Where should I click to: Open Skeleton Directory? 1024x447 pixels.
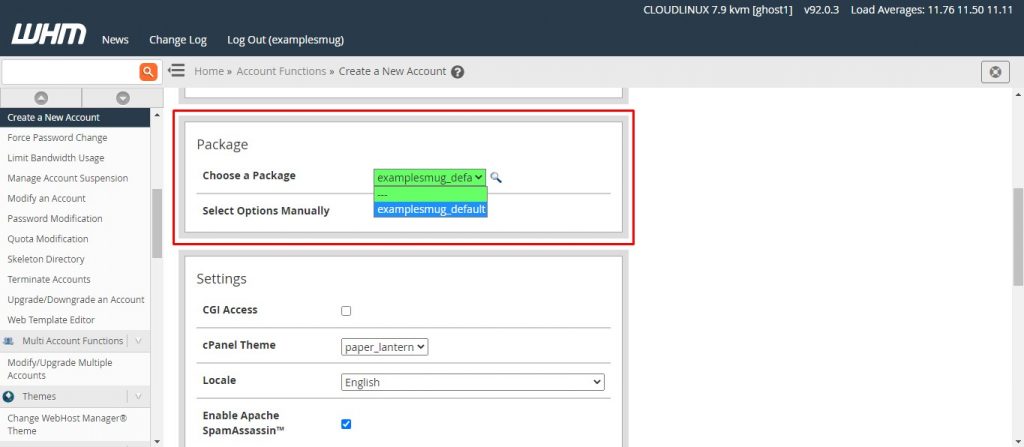tap(46, 259)
